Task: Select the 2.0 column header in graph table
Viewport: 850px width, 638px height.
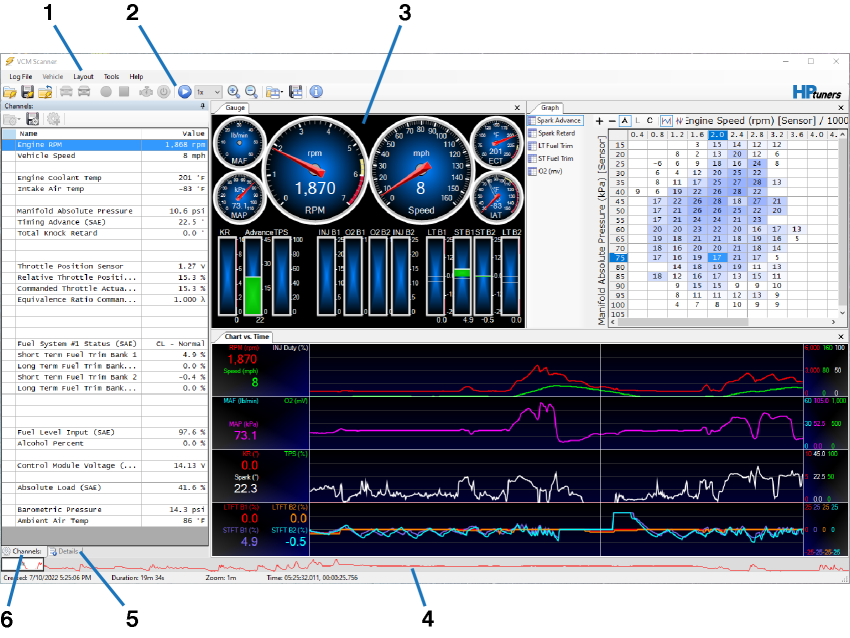Action: click(x=717, y=134)
